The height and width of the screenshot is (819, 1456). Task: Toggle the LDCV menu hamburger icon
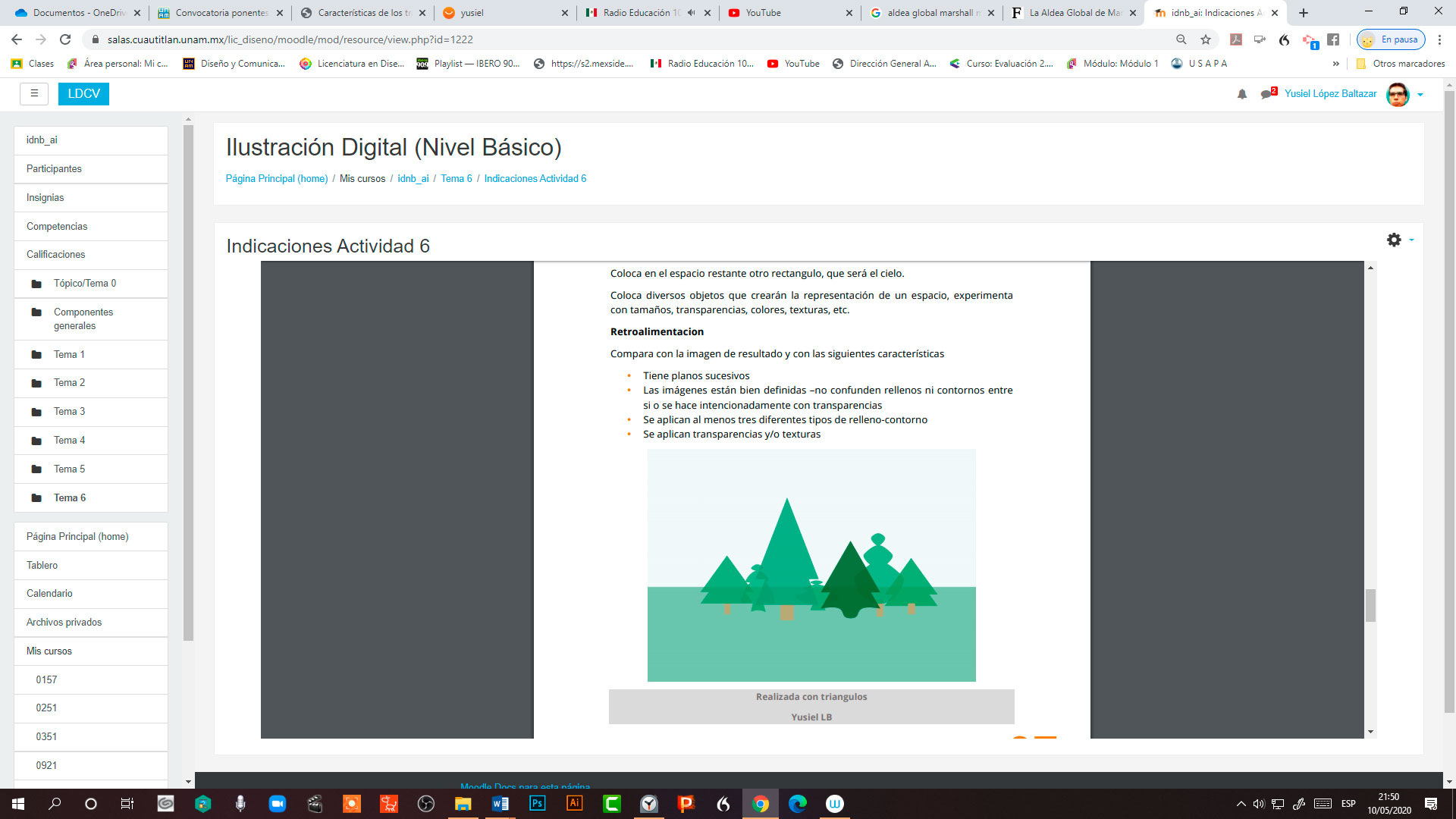34,93
